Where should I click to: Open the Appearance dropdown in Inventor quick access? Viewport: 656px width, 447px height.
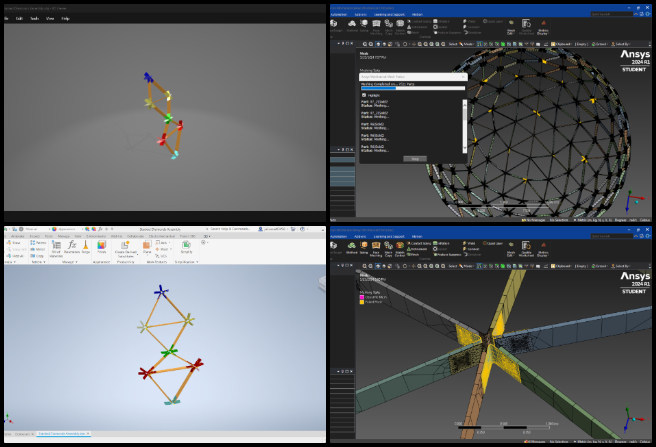pos(67,229)
